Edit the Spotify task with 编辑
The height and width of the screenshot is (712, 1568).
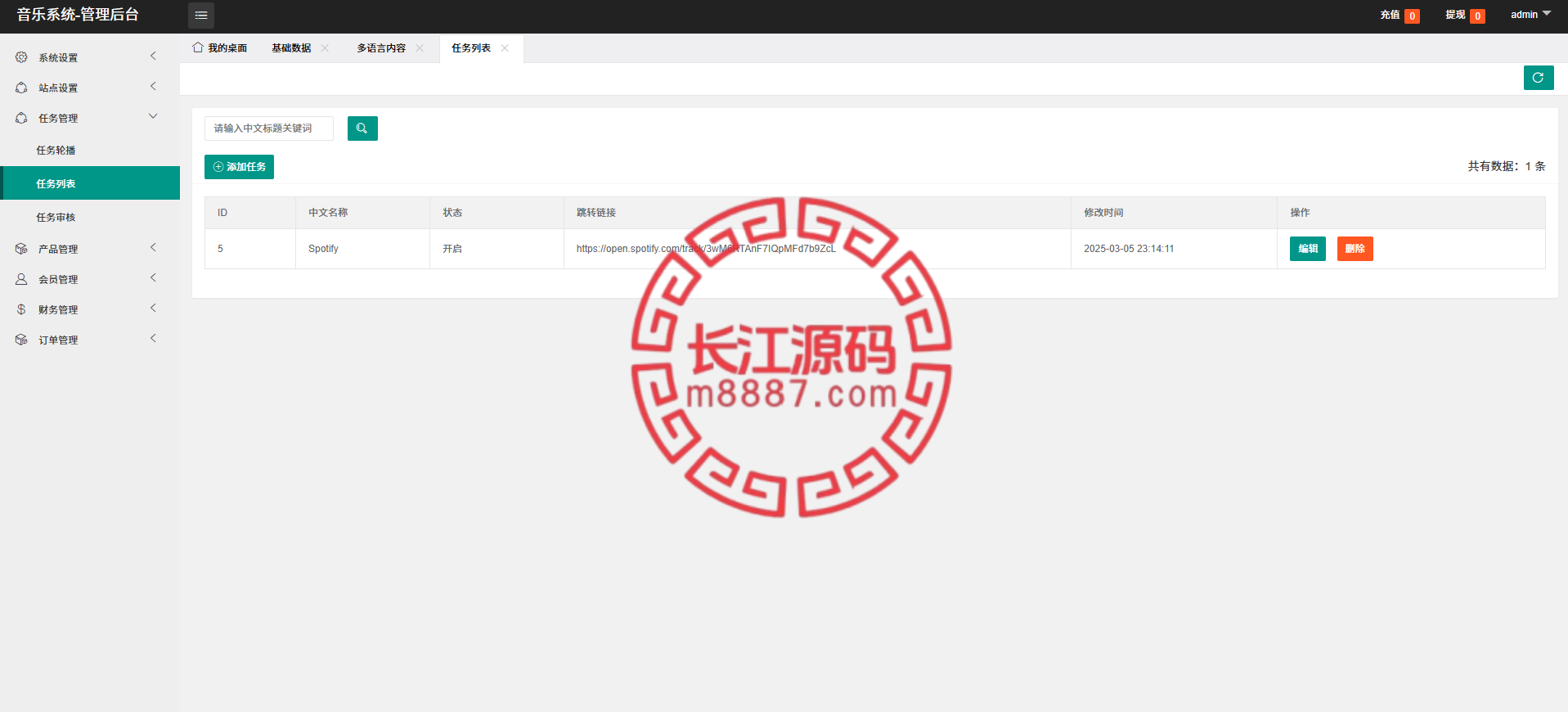tap(1308, 249)
